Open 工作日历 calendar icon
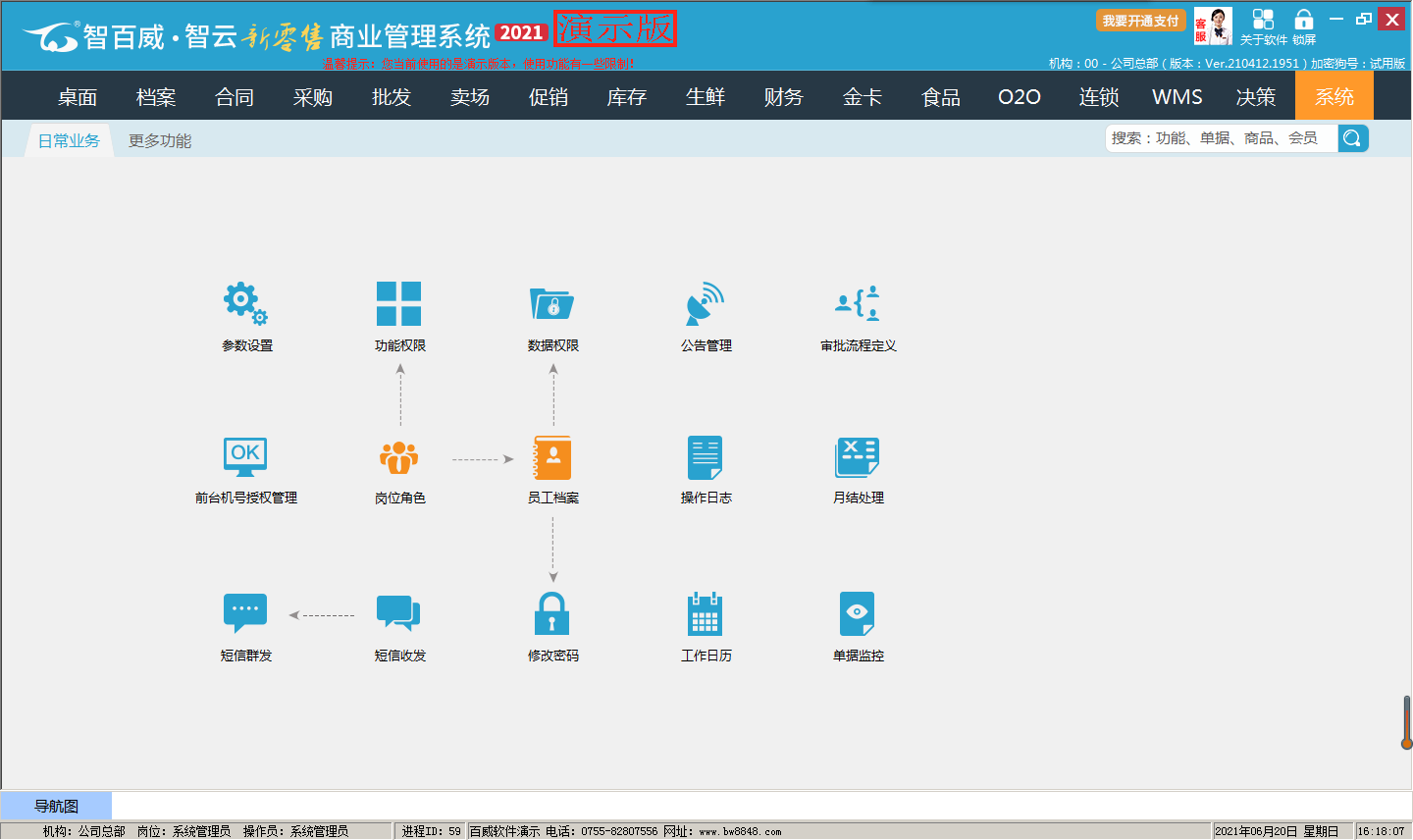This screenshot has height=840, width=1413. 706,614
